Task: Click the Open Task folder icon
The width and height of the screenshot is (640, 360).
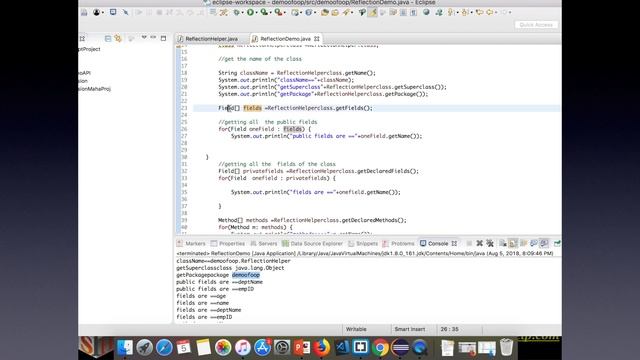Action: 335,12
